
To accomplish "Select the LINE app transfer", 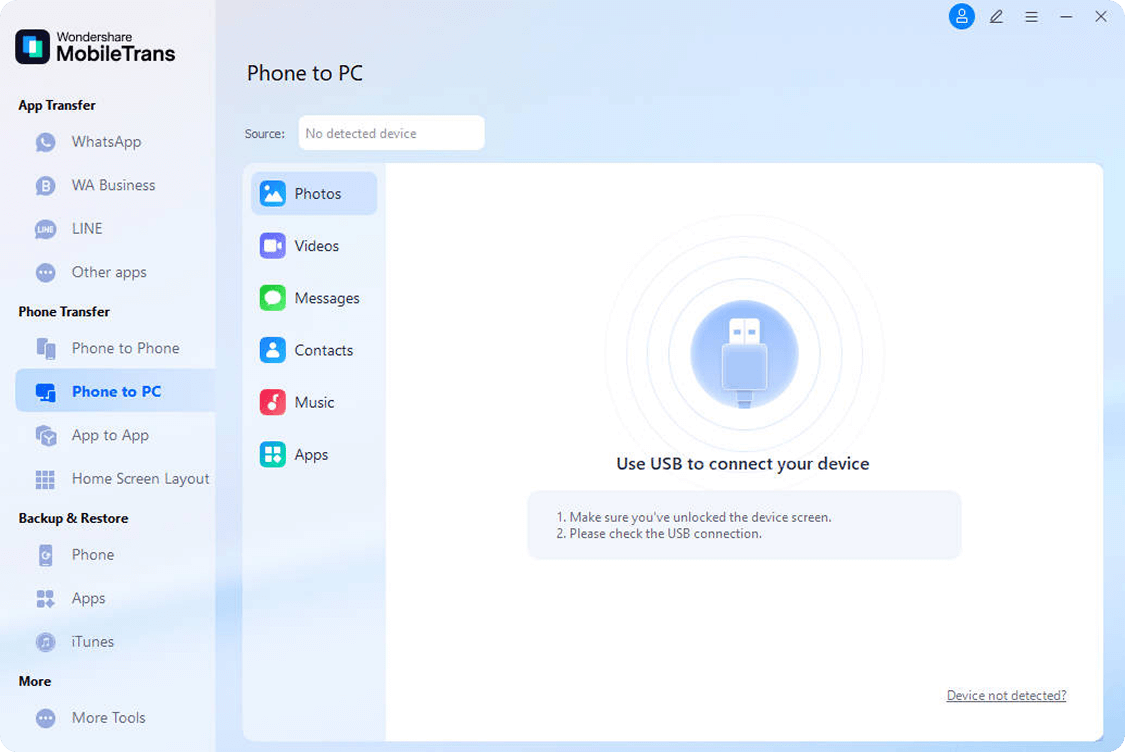I will pyautogui.click(x=87, y=228).
